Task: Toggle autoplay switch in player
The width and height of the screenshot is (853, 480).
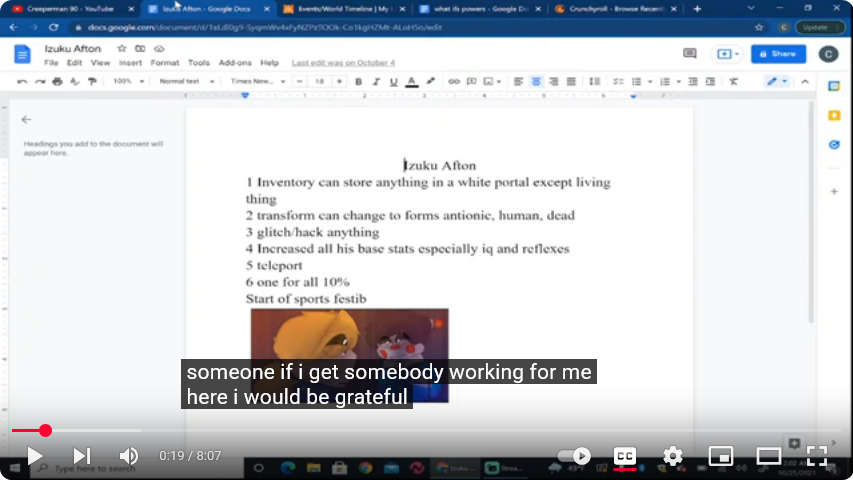Action: (574, 456)
